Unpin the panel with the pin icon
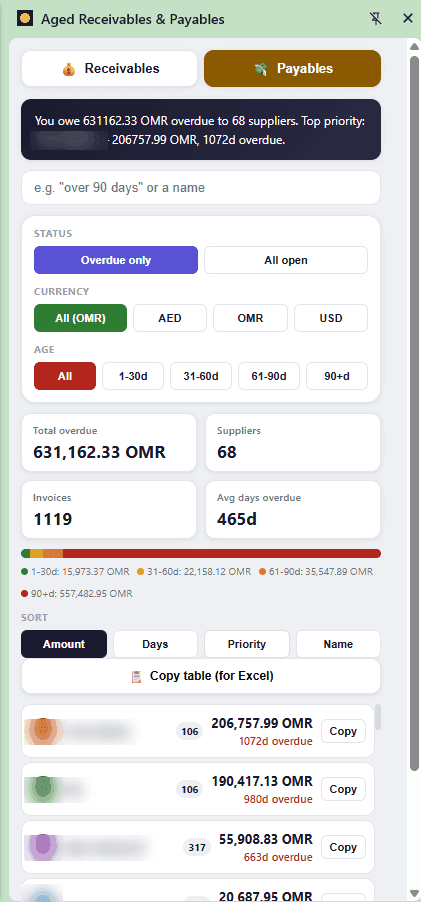The image size is (421, 902). pyautogui.click(x=376, y=18)
